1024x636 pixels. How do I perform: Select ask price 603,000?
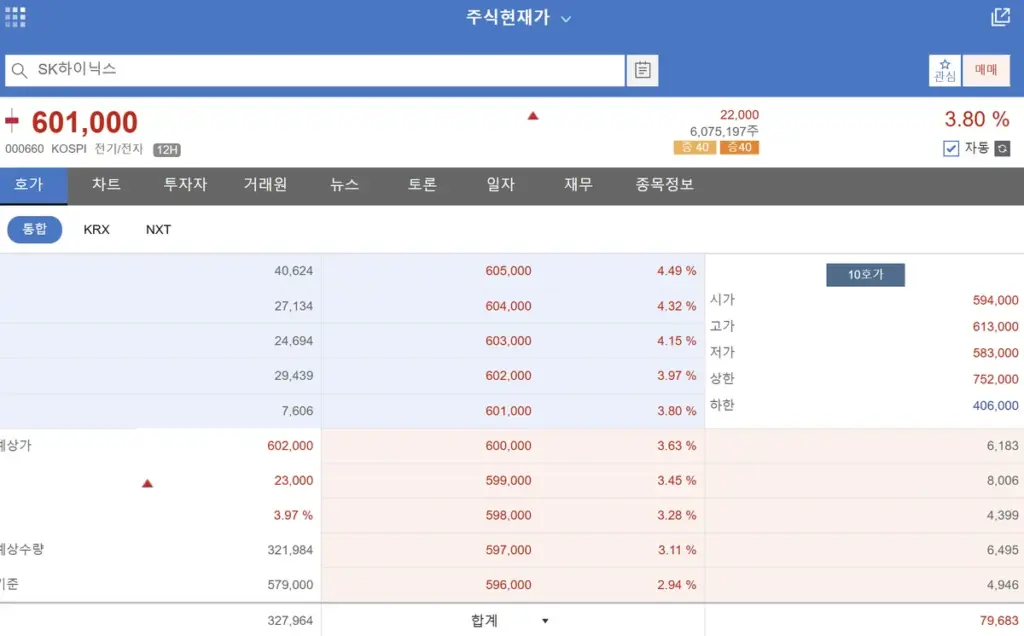tap(508, 341)
